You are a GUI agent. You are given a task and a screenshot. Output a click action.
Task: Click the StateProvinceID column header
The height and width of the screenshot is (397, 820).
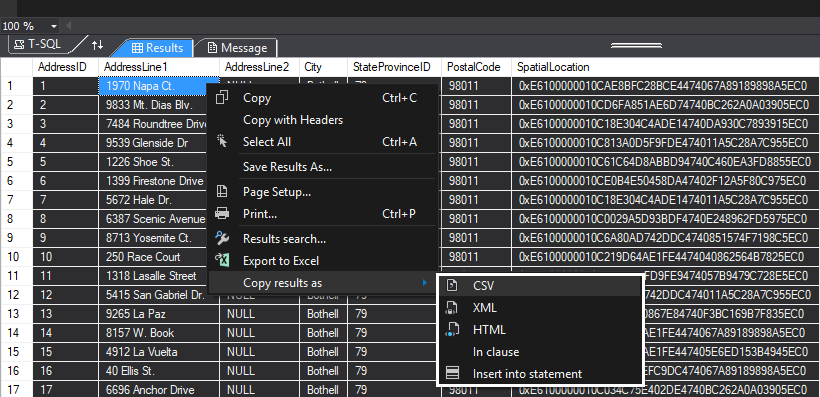pyautogui.click(x=394, y=67)
